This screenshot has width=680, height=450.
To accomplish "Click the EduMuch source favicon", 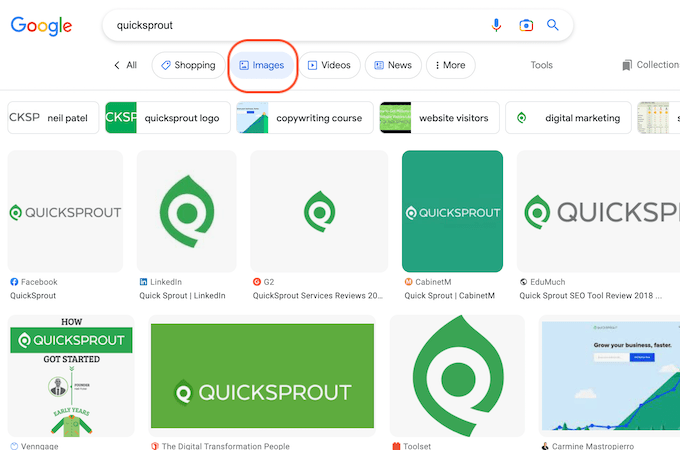I will coord(523,282).
